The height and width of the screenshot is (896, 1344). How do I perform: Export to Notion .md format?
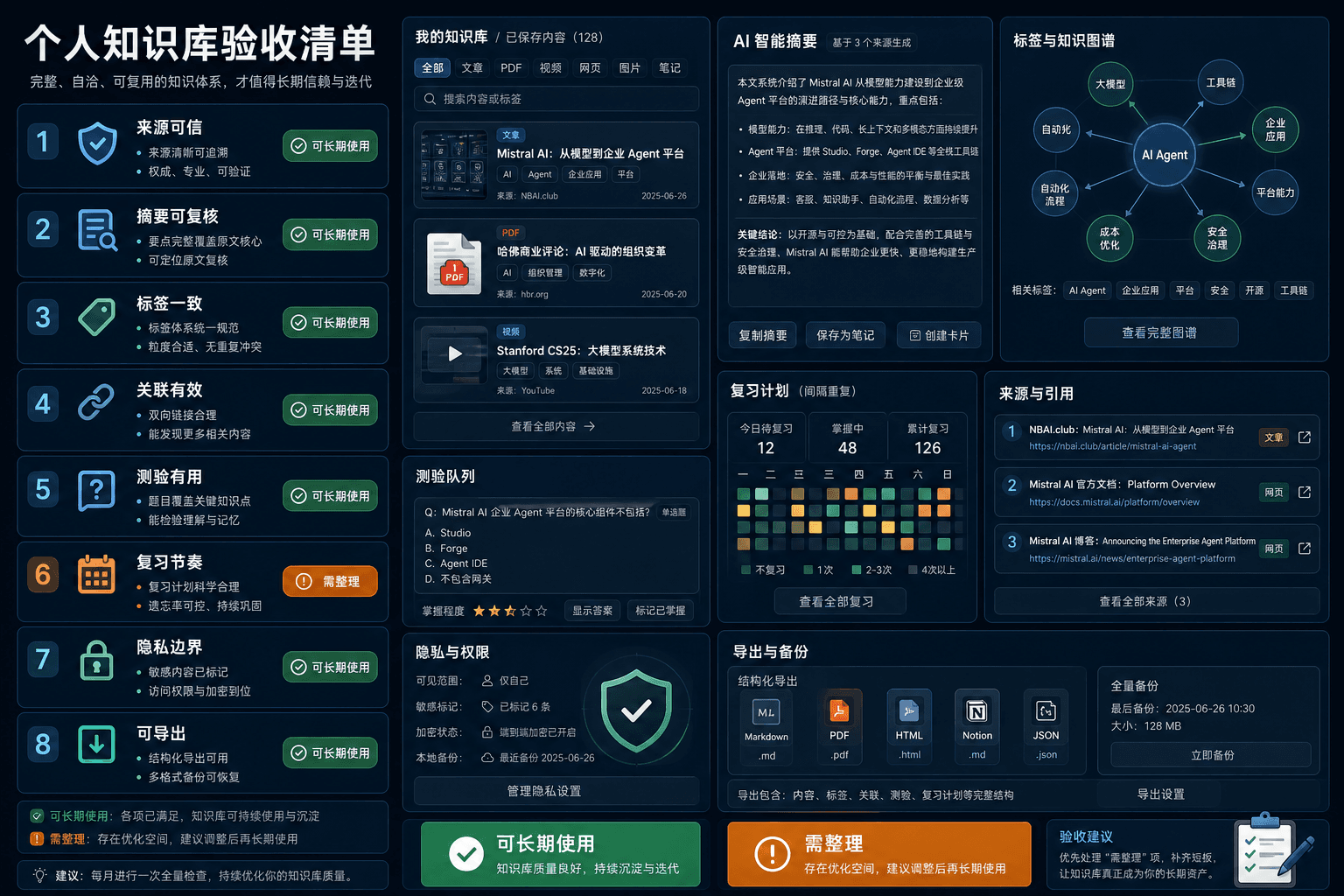[x=977, y=725]
